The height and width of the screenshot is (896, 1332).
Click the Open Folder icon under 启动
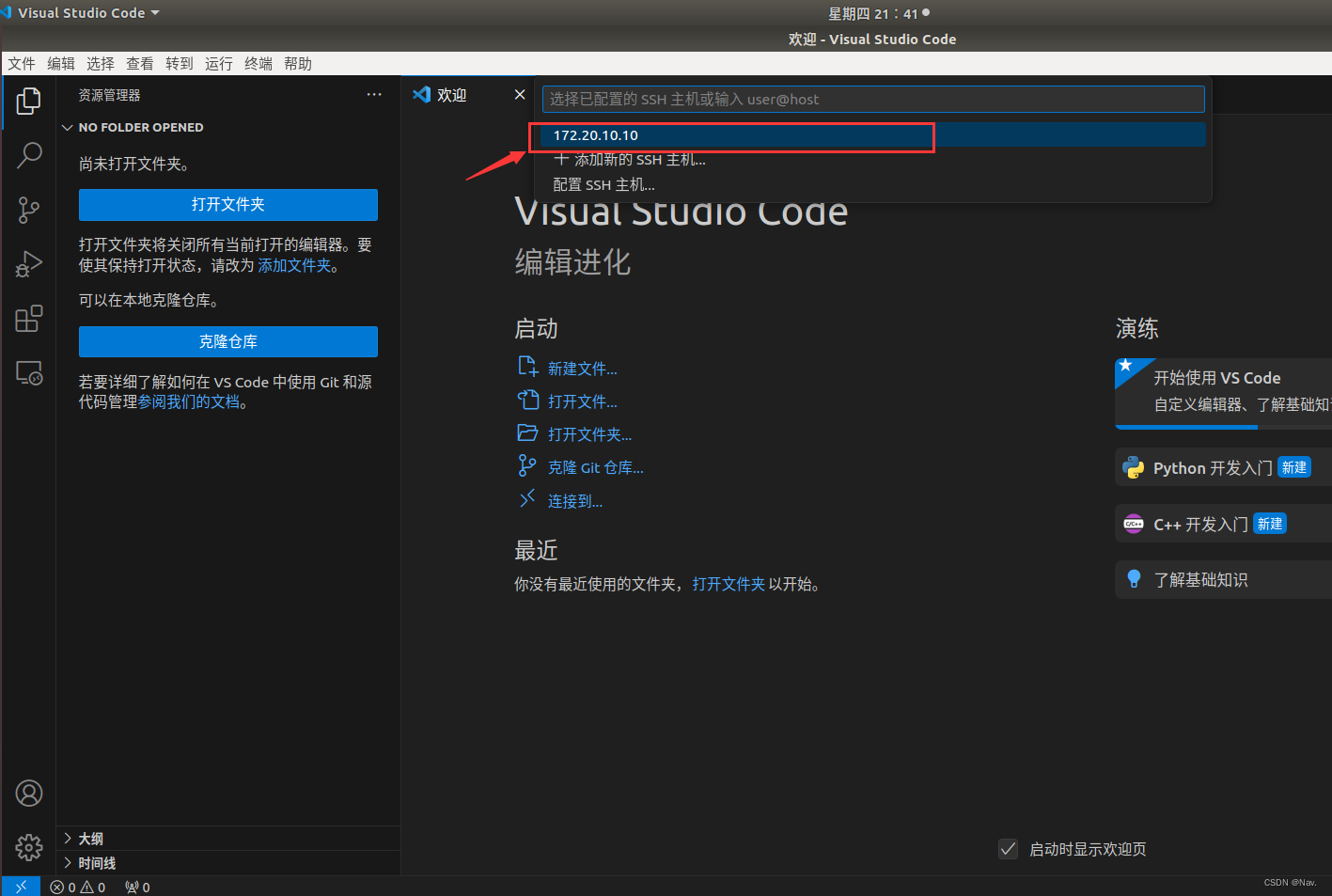(x=527, y=432)
